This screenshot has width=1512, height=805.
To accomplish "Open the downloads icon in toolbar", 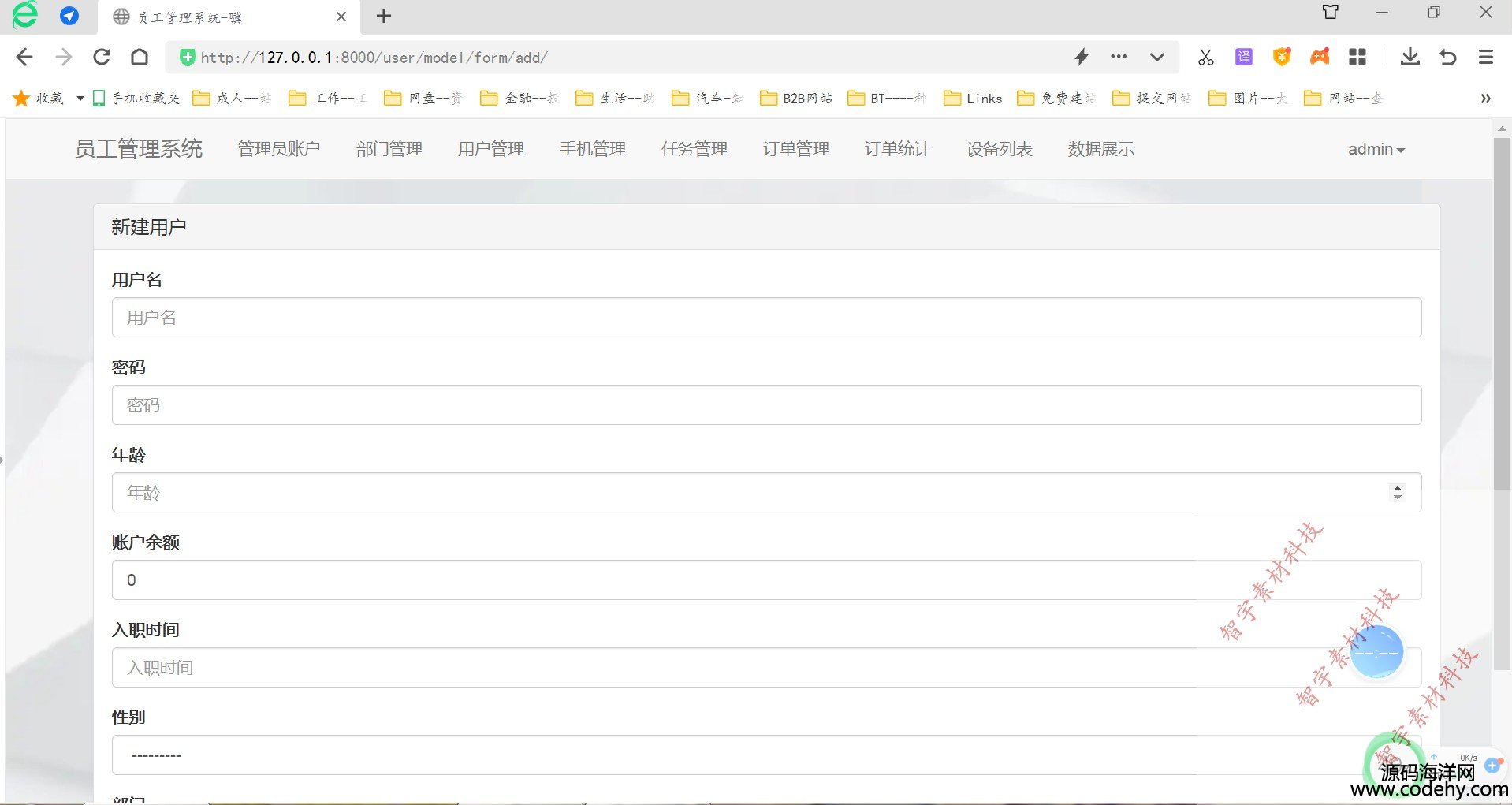I will 1410,57.
